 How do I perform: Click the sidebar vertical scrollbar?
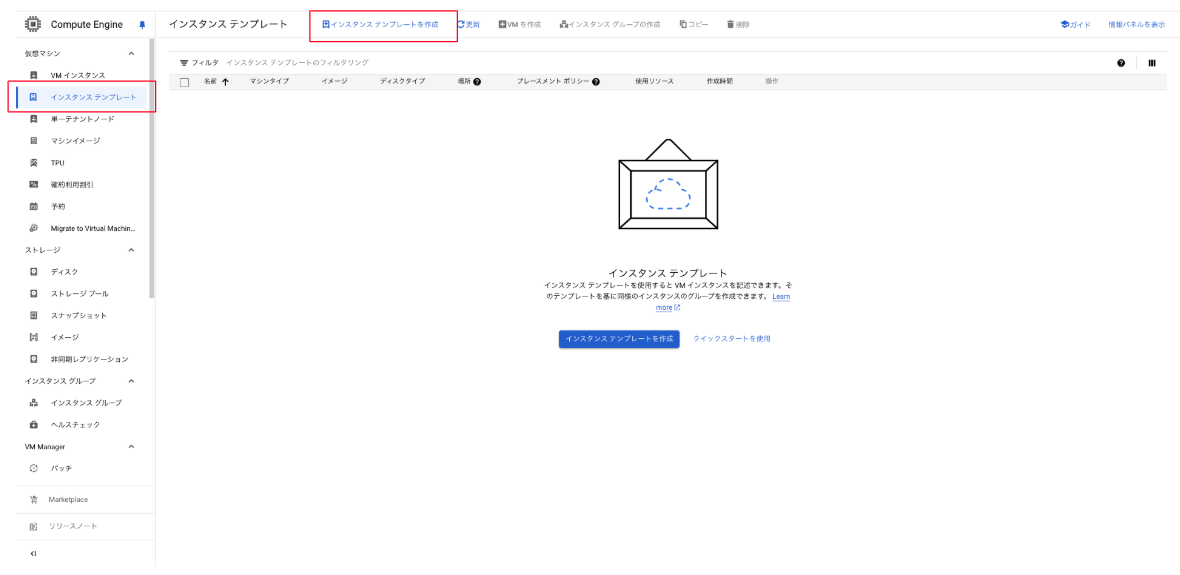(x=152, y=168)
